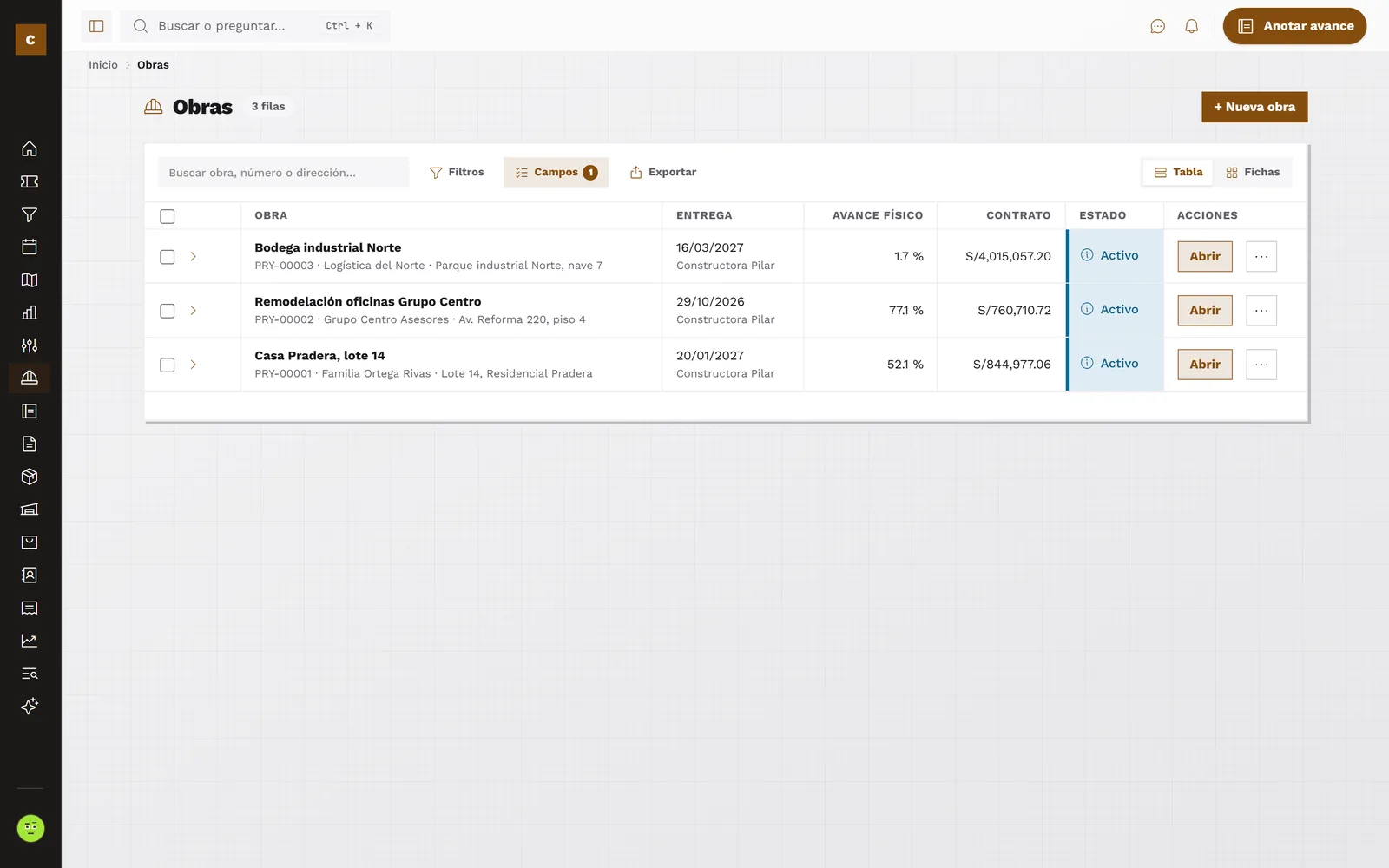Expand the Remodelación oficinas Grupo Centro row

point(193,311)
